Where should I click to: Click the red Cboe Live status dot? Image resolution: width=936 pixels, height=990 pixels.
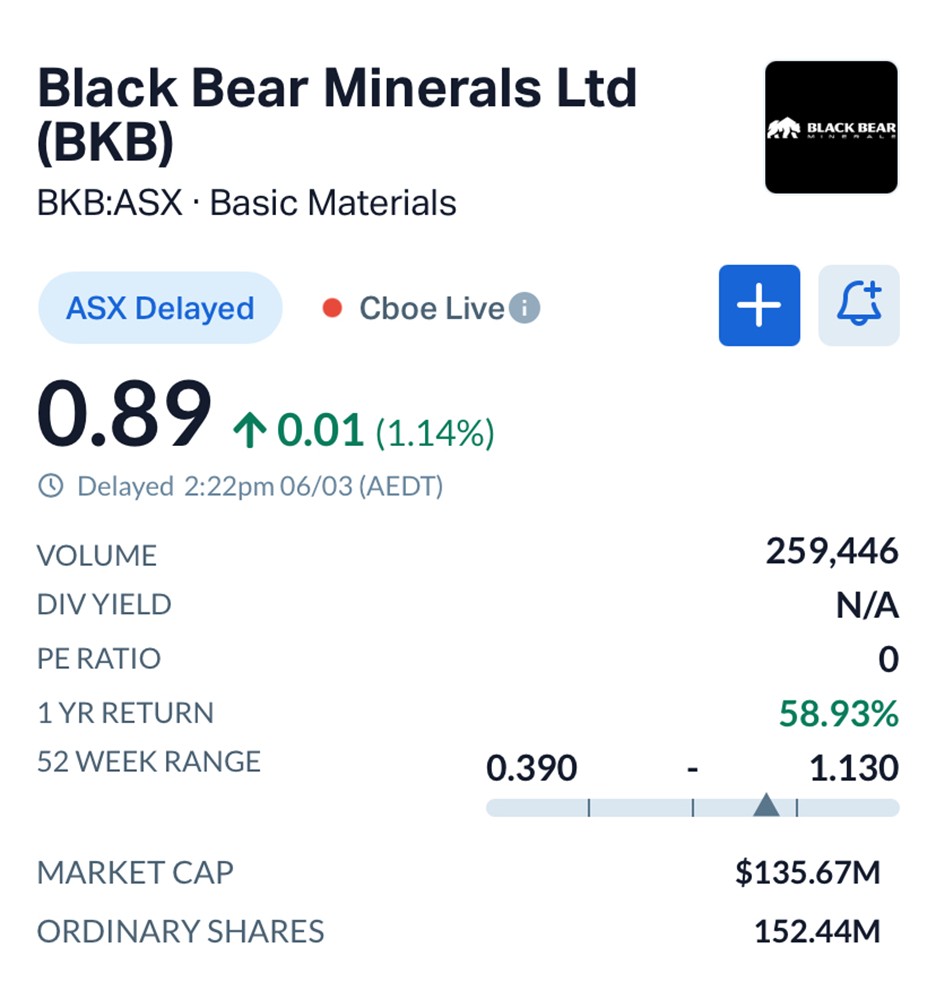coord(332,308)
